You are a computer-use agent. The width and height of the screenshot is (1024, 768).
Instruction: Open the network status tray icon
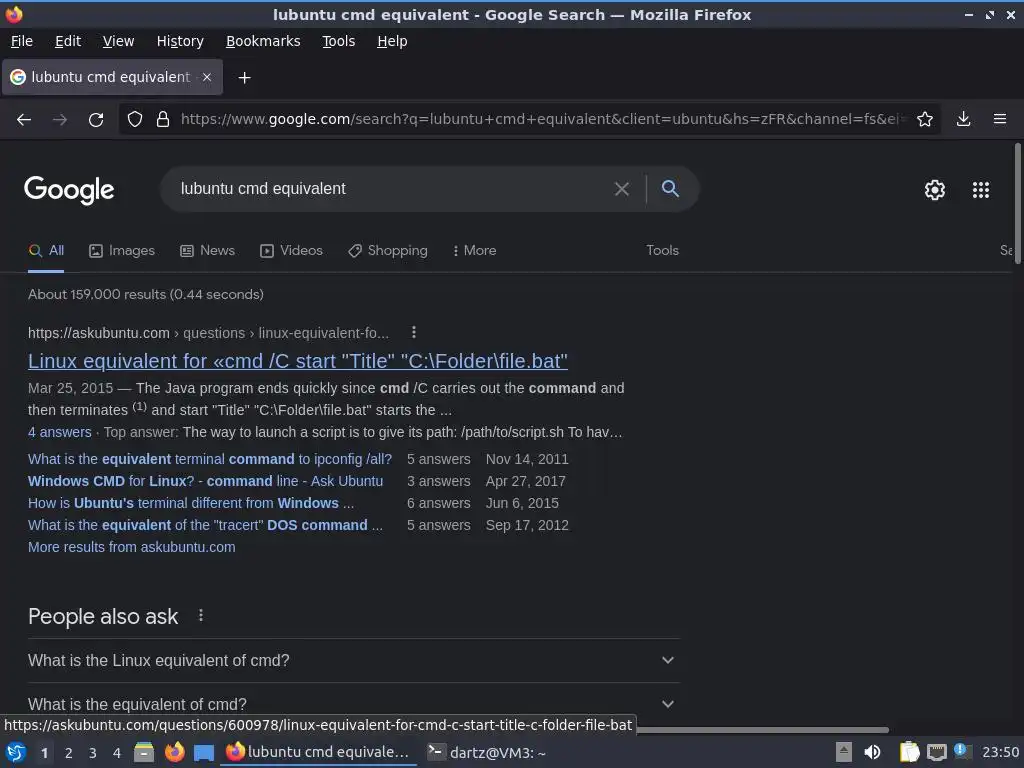936,752
